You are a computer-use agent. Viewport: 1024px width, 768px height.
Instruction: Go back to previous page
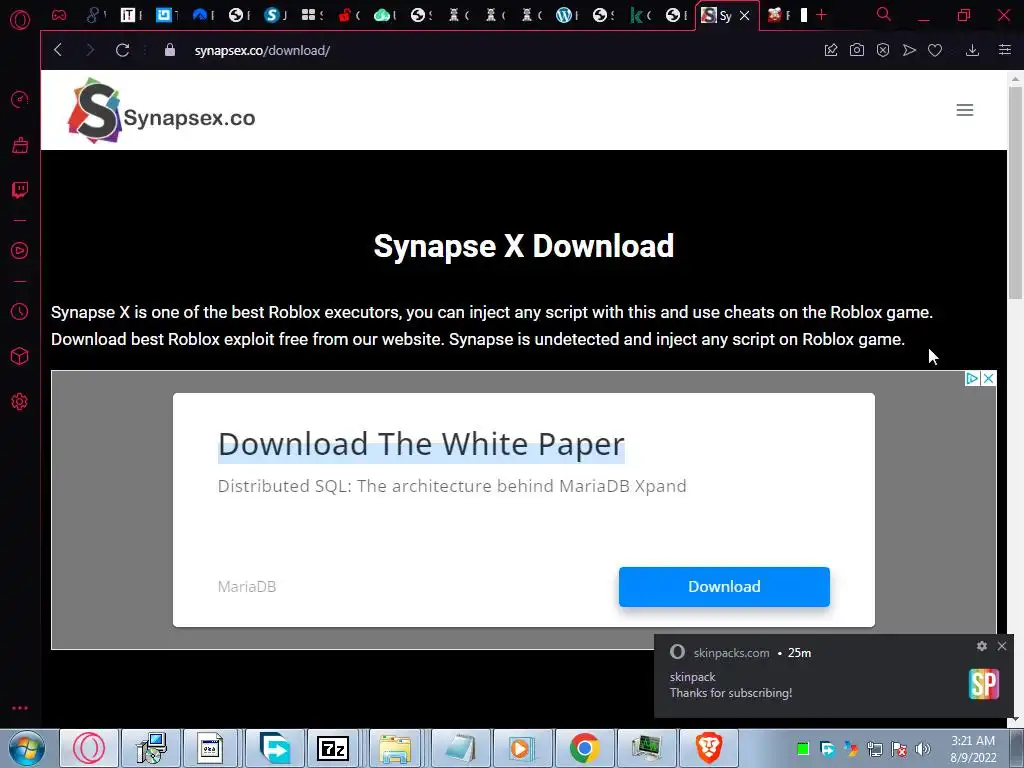pos(58,50)
